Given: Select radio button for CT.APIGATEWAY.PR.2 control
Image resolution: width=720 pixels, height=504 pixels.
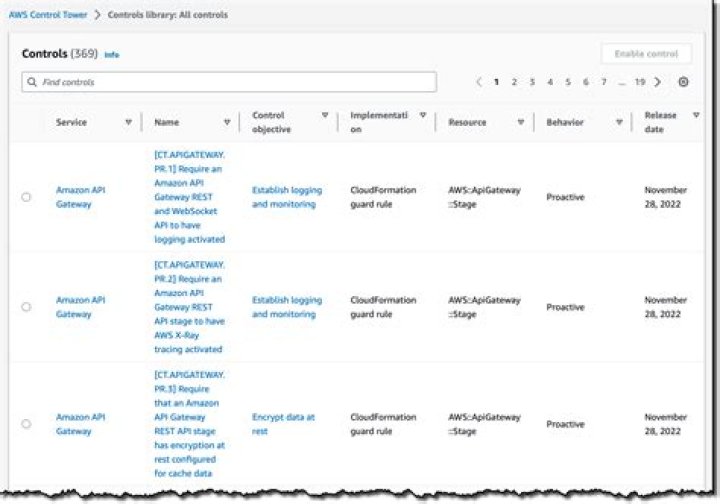Looking at the screenshot, I should [x=26, y=307].
